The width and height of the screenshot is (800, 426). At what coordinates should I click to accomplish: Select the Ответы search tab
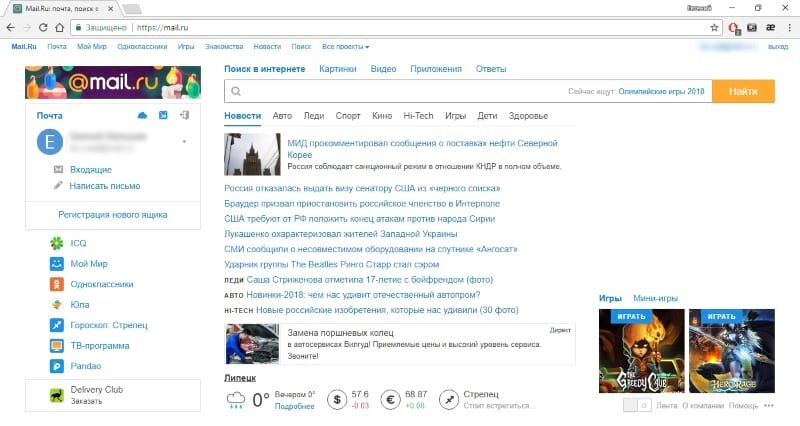[491, 69]
